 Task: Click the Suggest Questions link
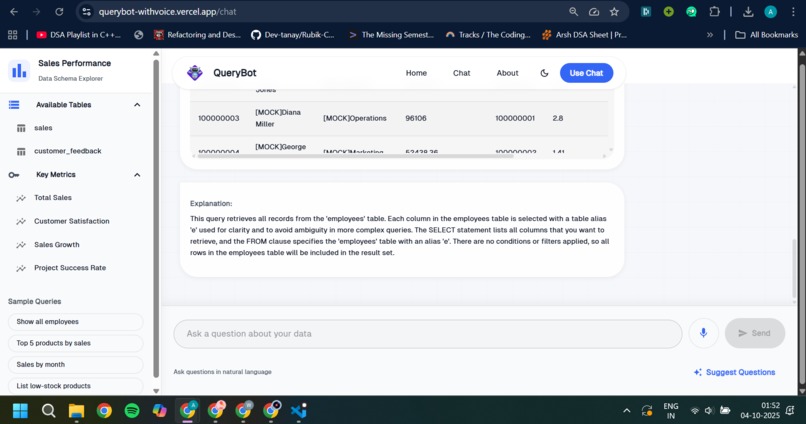coord(734,372)
